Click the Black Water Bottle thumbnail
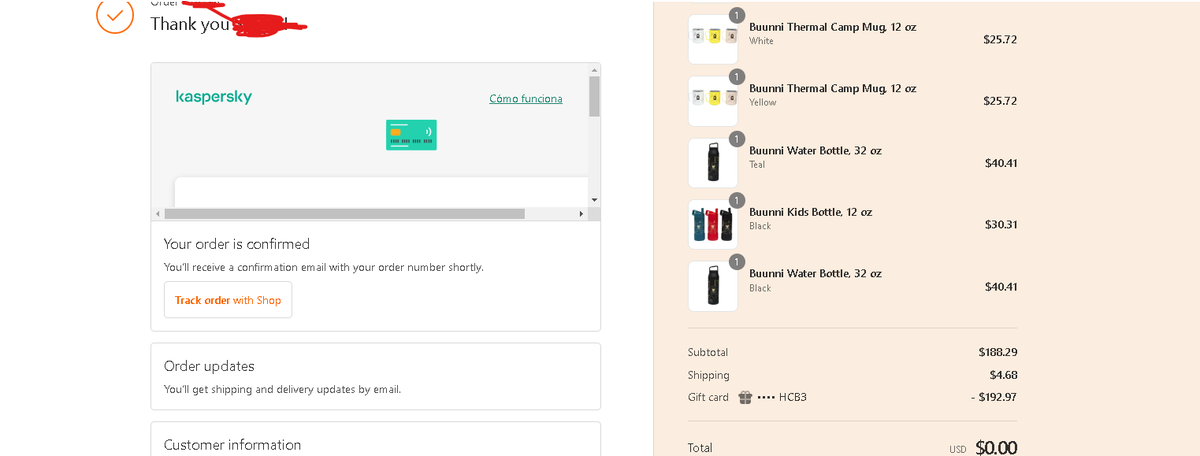Image resolution: width=1200 pixels, height=456 pixels. [713, 286]
